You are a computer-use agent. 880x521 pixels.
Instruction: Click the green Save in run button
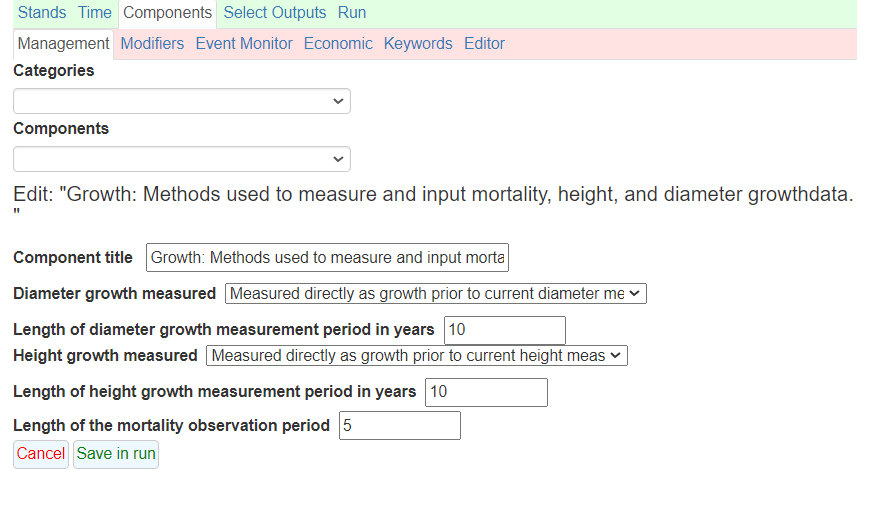(116, 454)
